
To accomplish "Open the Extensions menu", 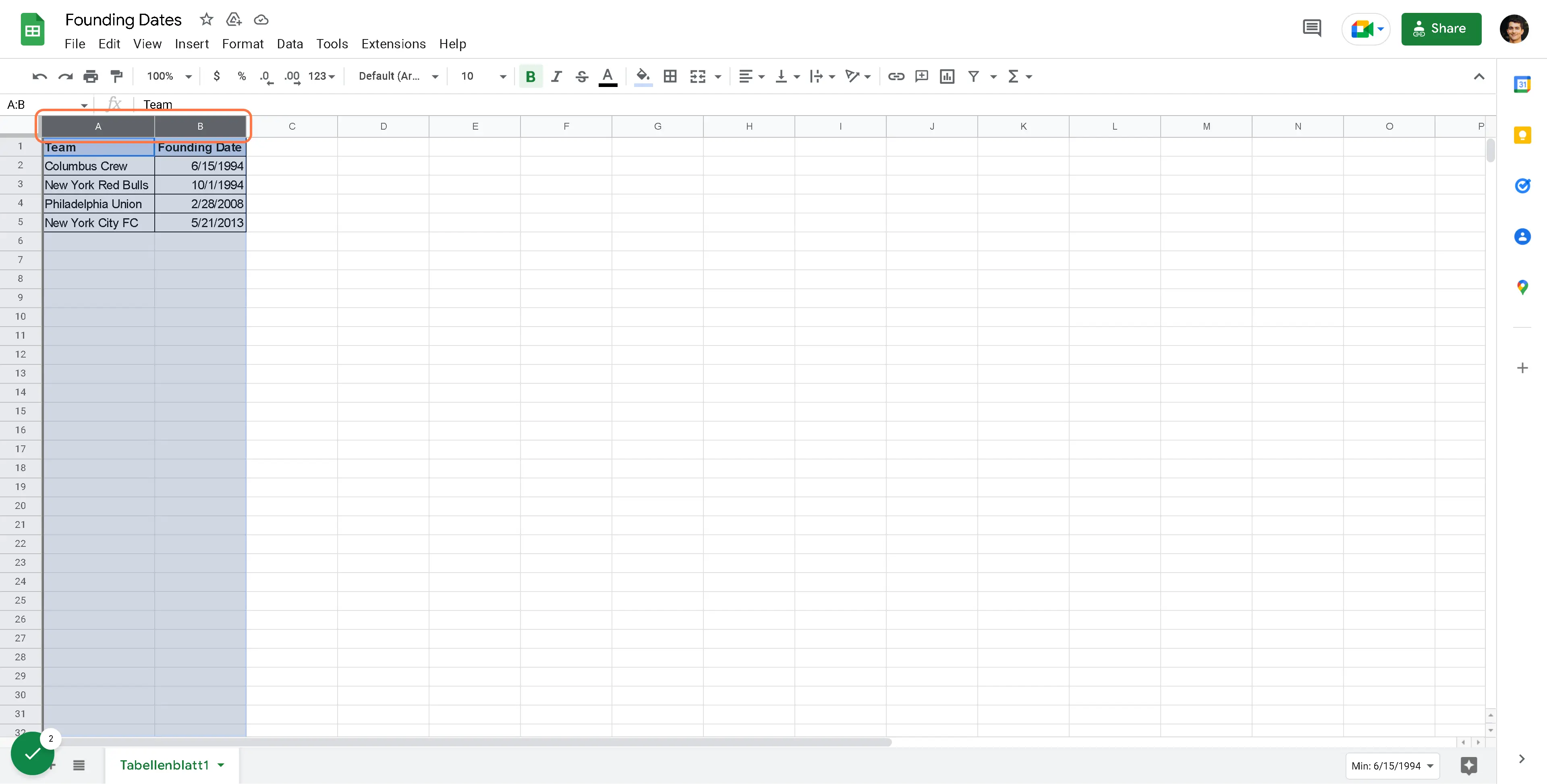I will point(393,44).
